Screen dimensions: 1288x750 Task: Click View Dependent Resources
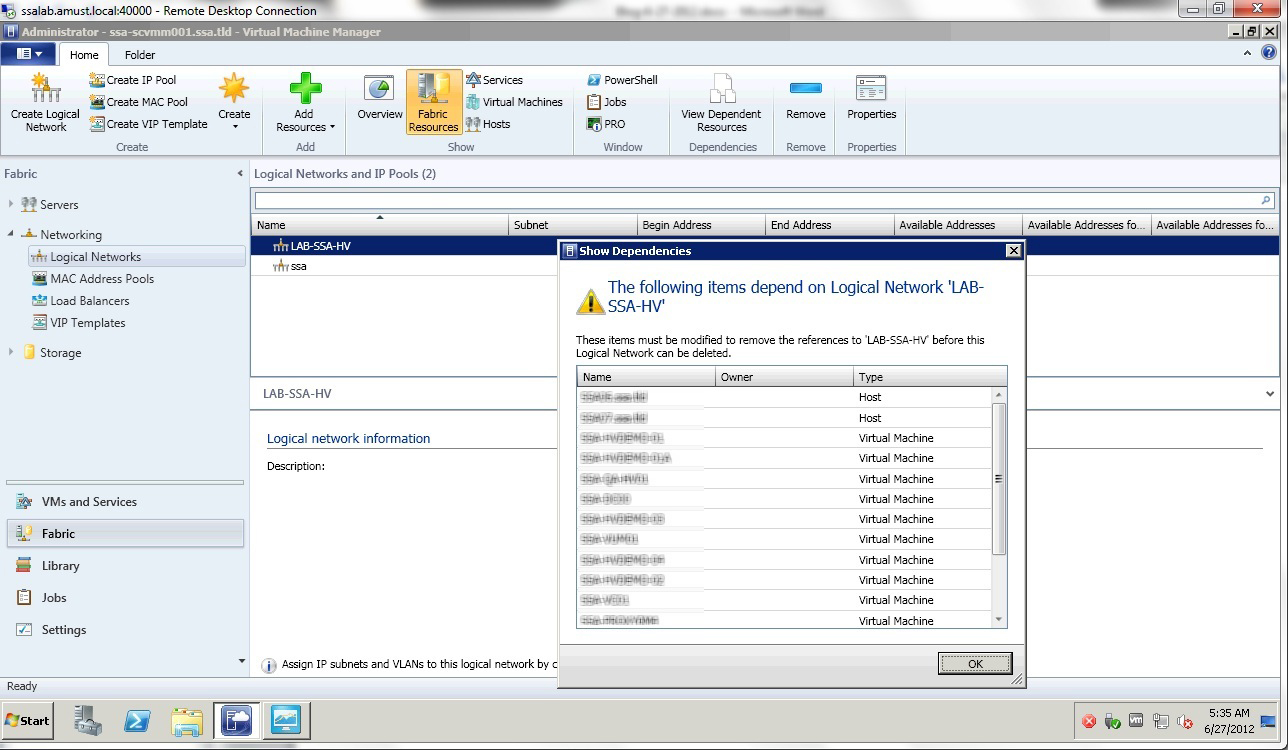(x=721, y=103)
